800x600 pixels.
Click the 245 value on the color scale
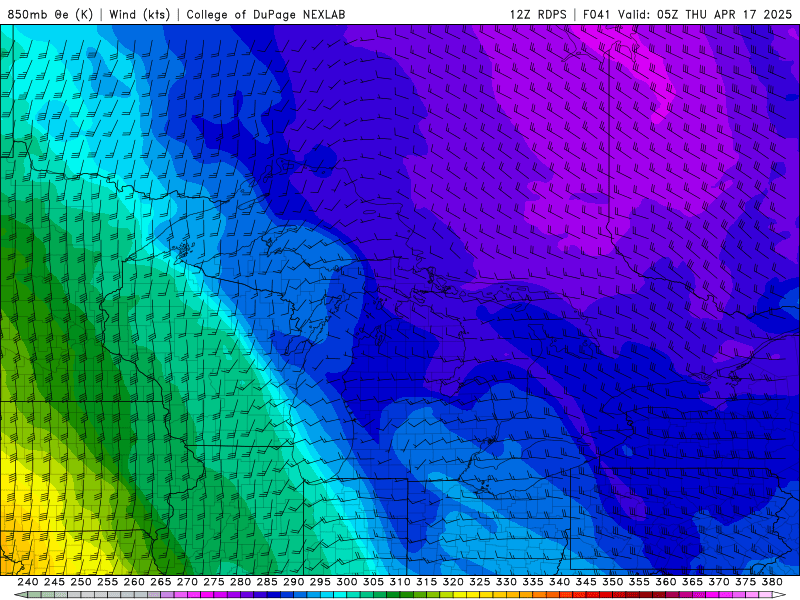[54, 582]
